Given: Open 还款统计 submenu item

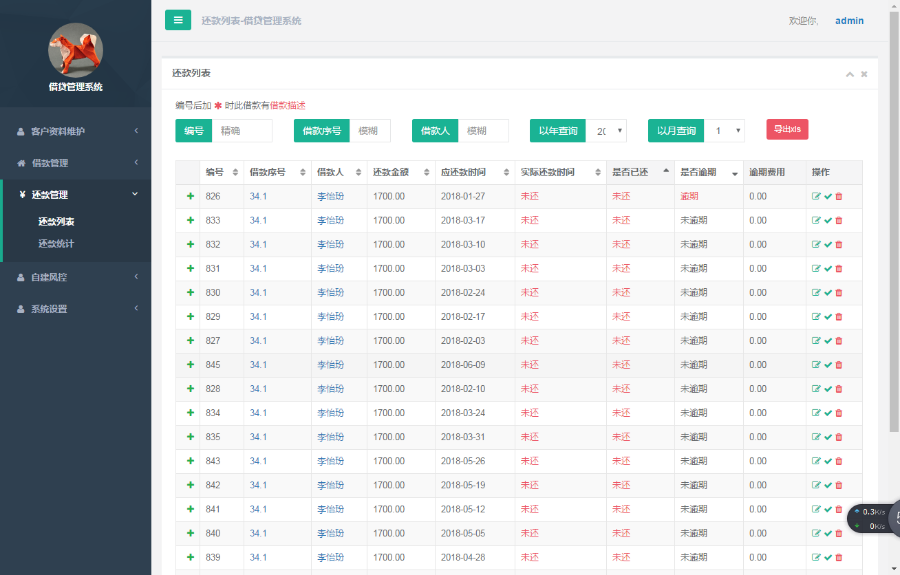Looking at the screenshot, I should [56, 243].
